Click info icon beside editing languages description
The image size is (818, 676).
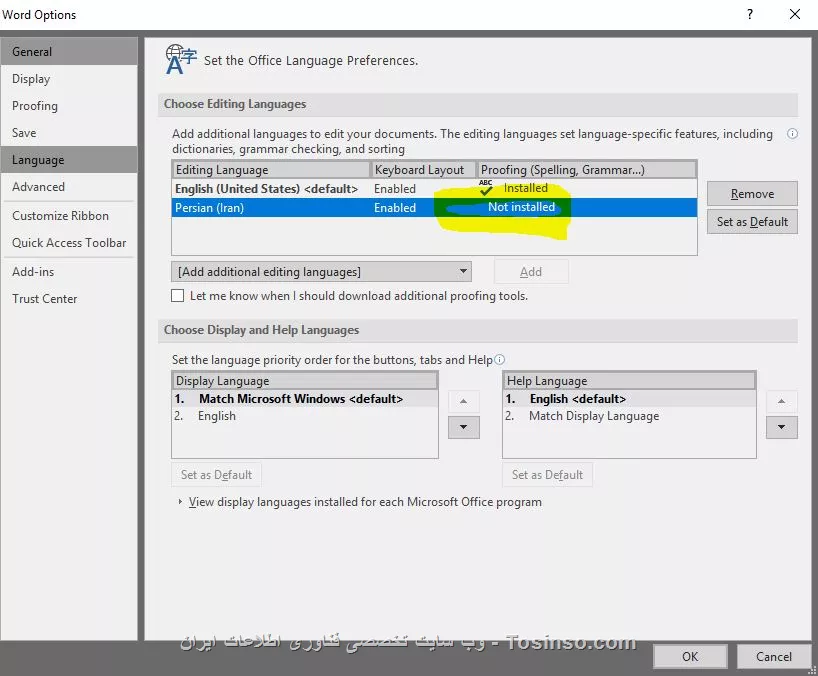coord(792,134)
